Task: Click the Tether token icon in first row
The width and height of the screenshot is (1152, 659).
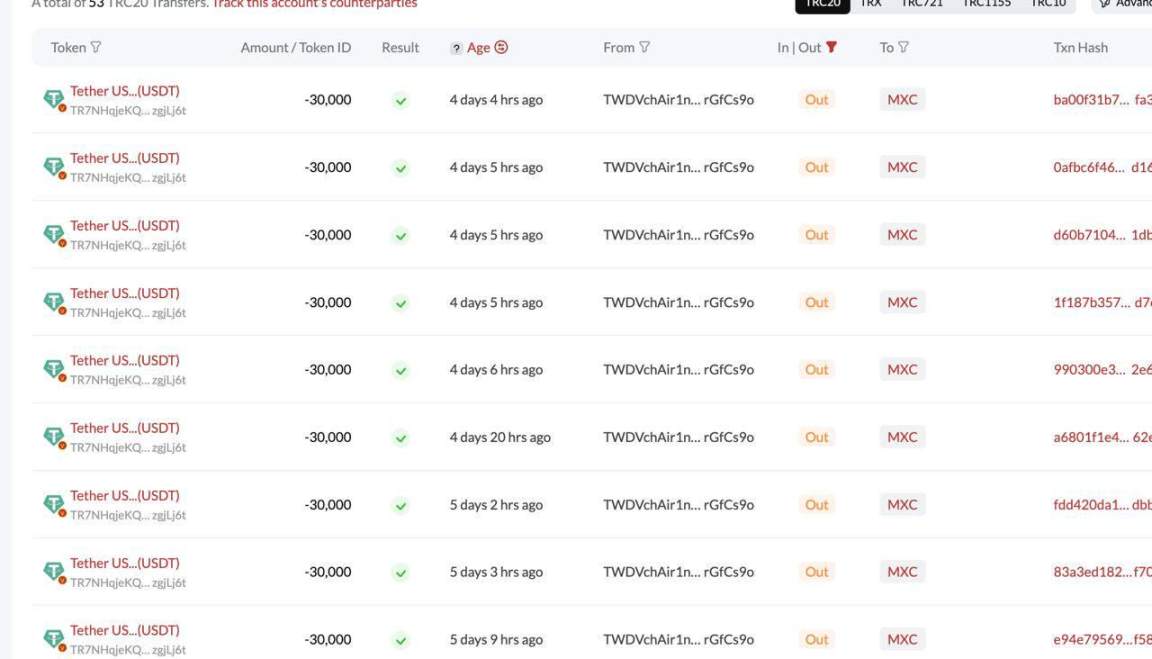Action: click(x=54, y=99)
